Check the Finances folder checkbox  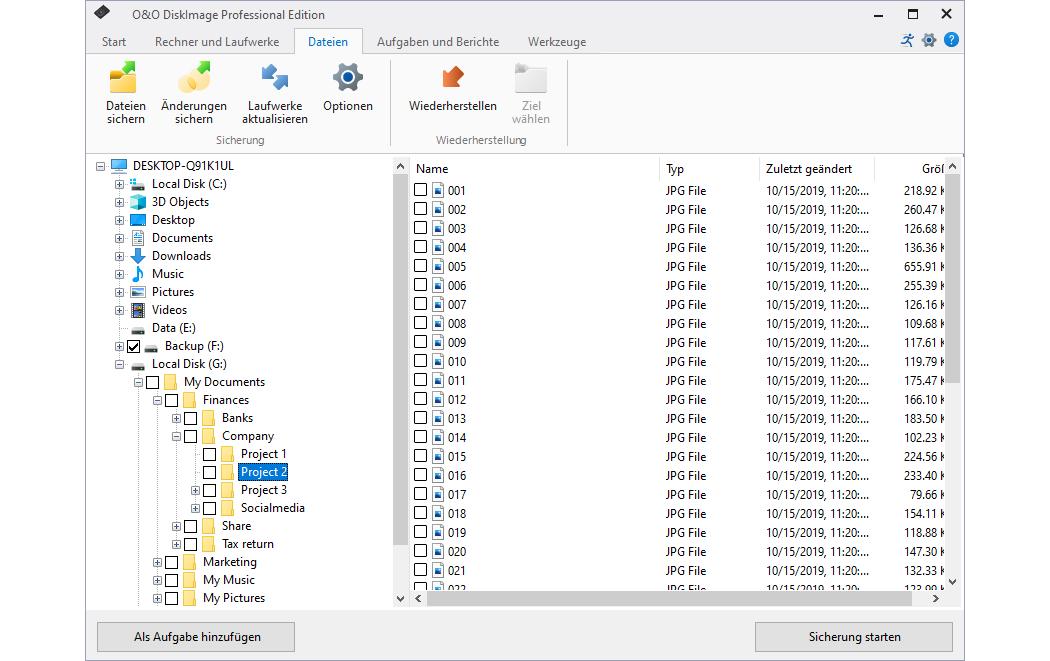pos(171,400)
